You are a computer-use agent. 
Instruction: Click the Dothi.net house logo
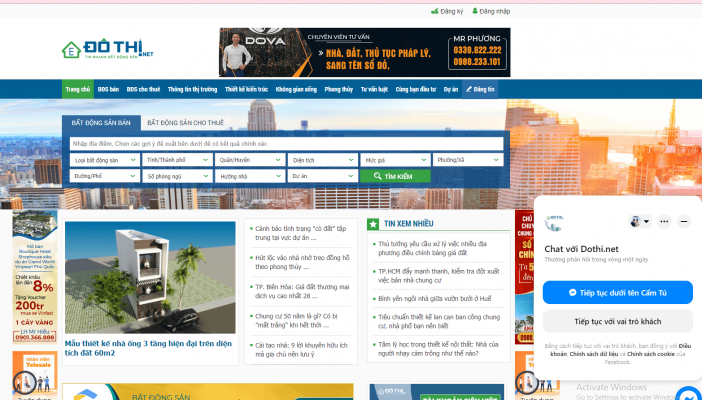tap(71, 50)
